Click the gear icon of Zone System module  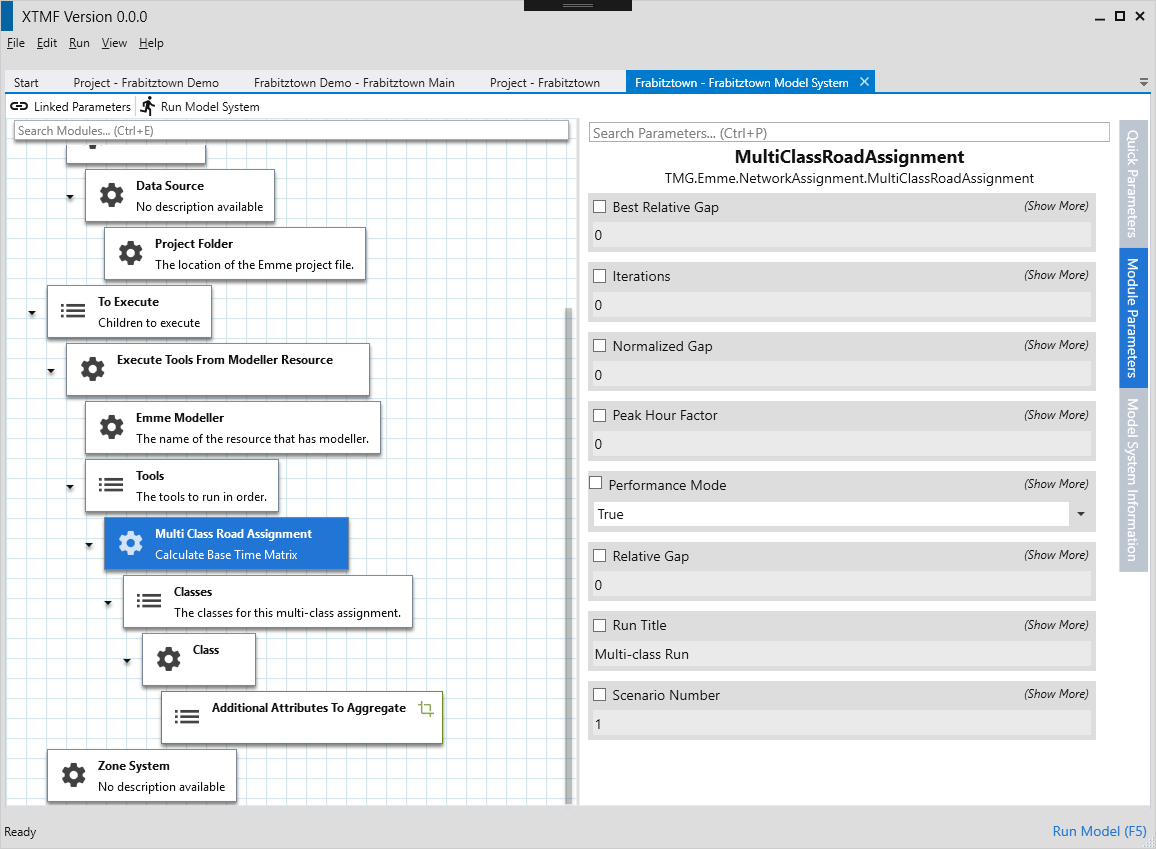tap(74, 775)
